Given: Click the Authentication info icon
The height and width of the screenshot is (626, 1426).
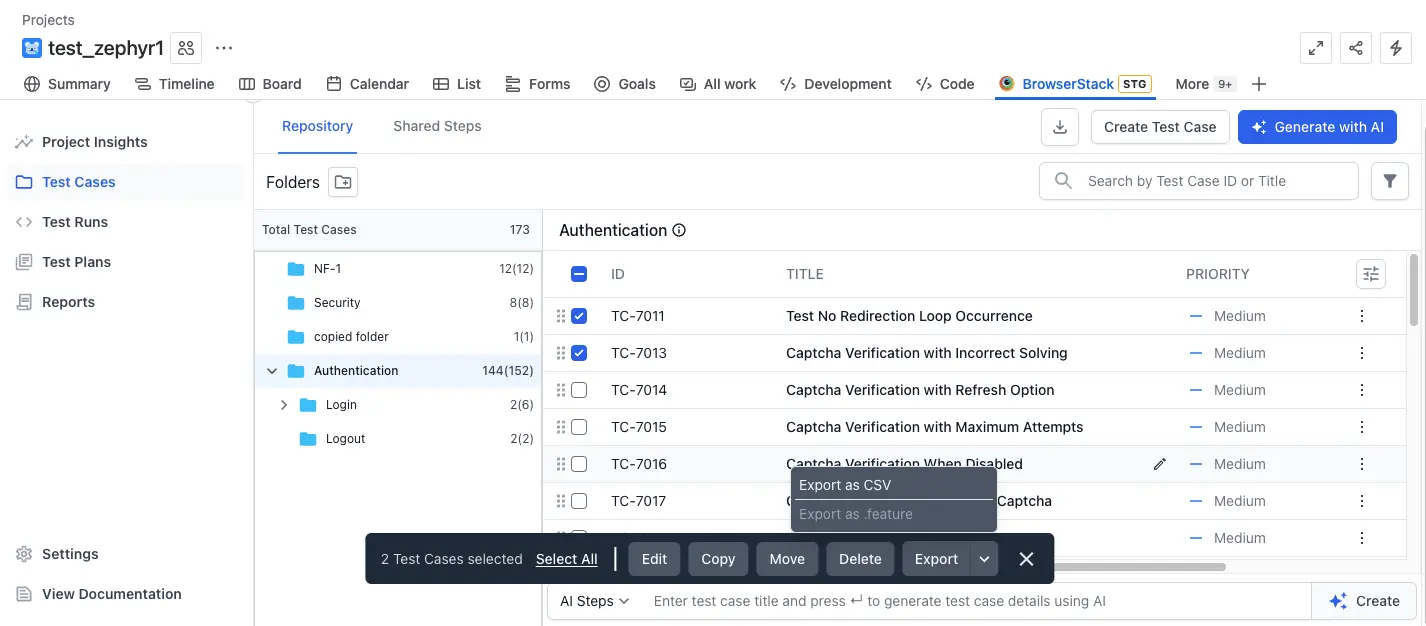Looking at the screenshot, I should [x=679, y=231].
